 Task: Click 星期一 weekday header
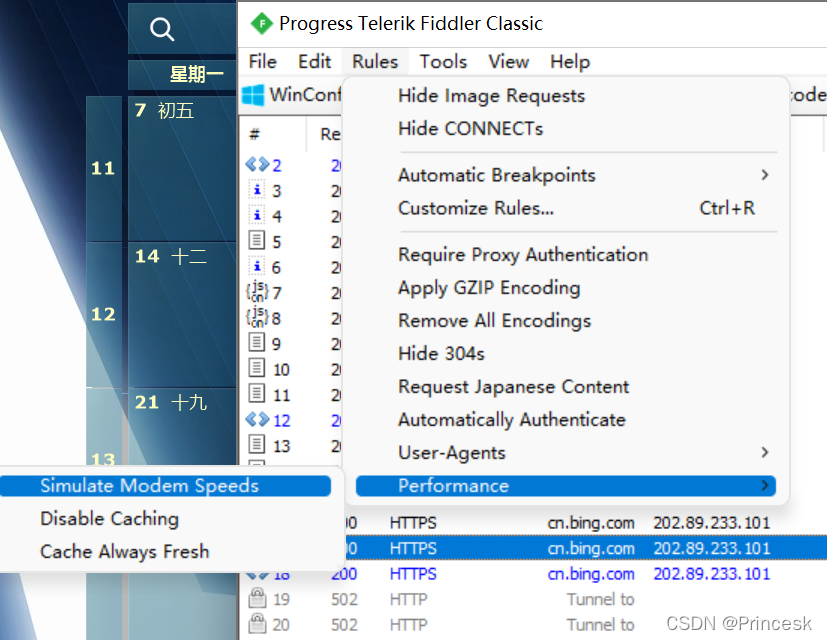pos(196,74)
